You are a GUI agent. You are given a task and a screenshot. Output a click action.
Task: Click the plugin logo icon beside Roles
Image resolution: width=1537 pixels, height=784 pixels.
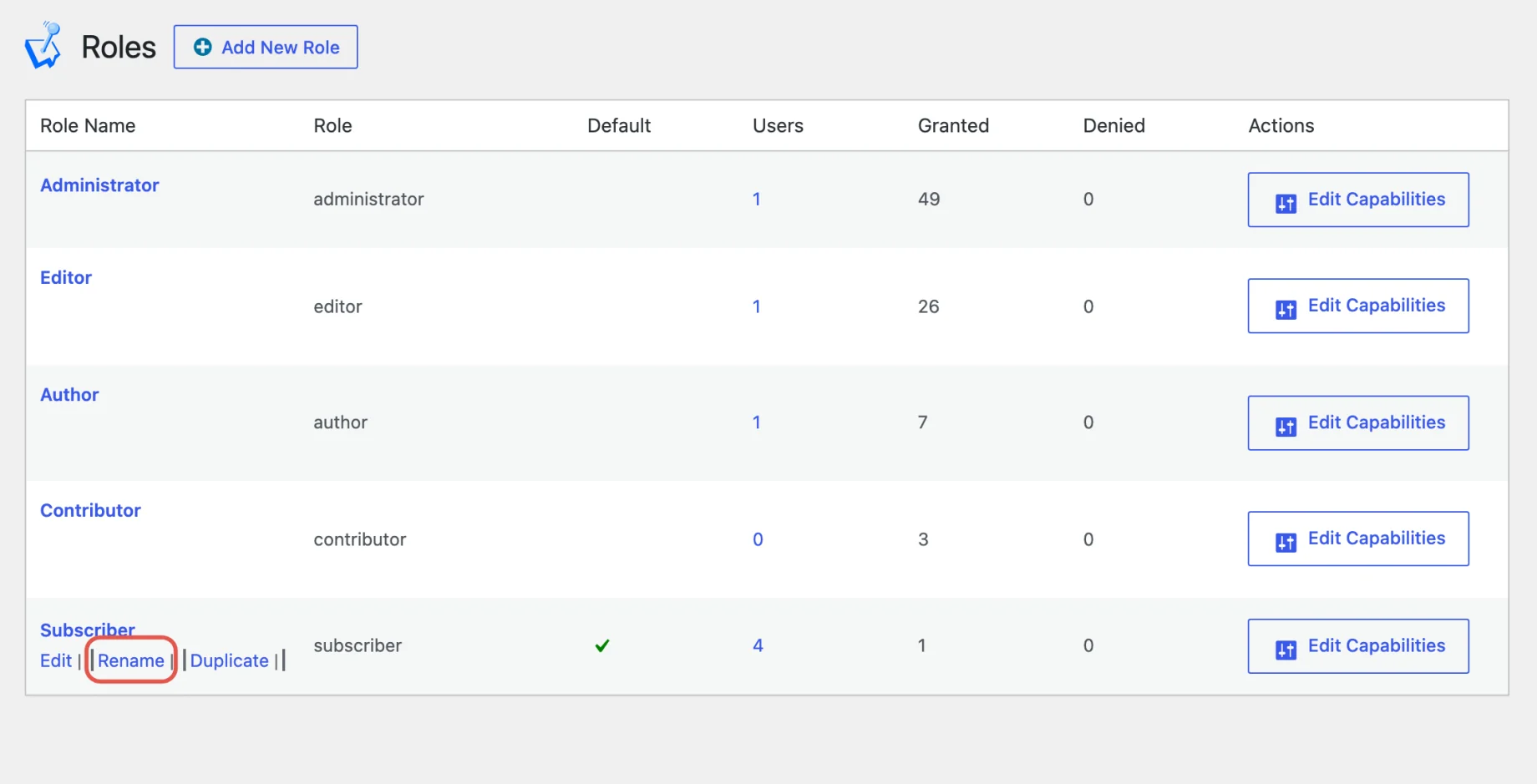43,46
